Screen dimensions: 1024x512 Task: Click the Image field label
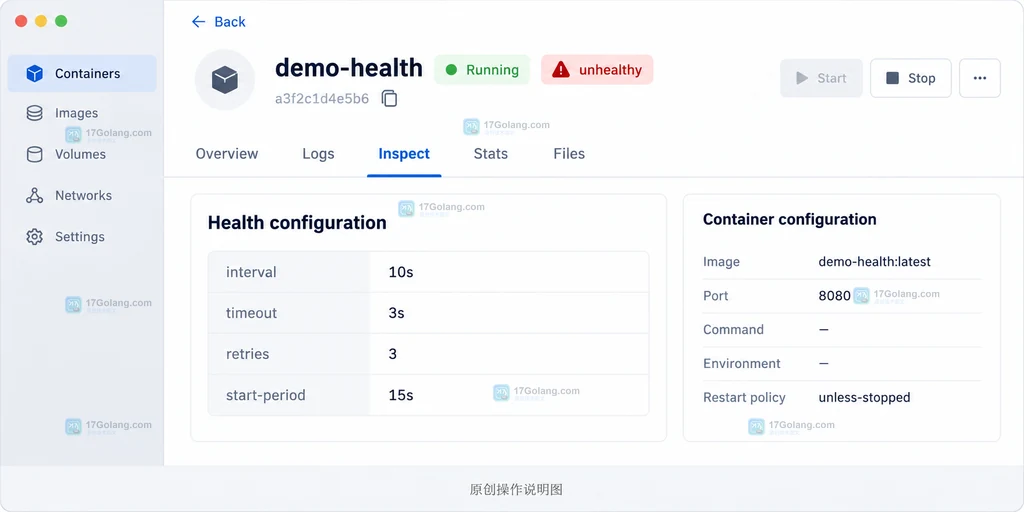722,261
